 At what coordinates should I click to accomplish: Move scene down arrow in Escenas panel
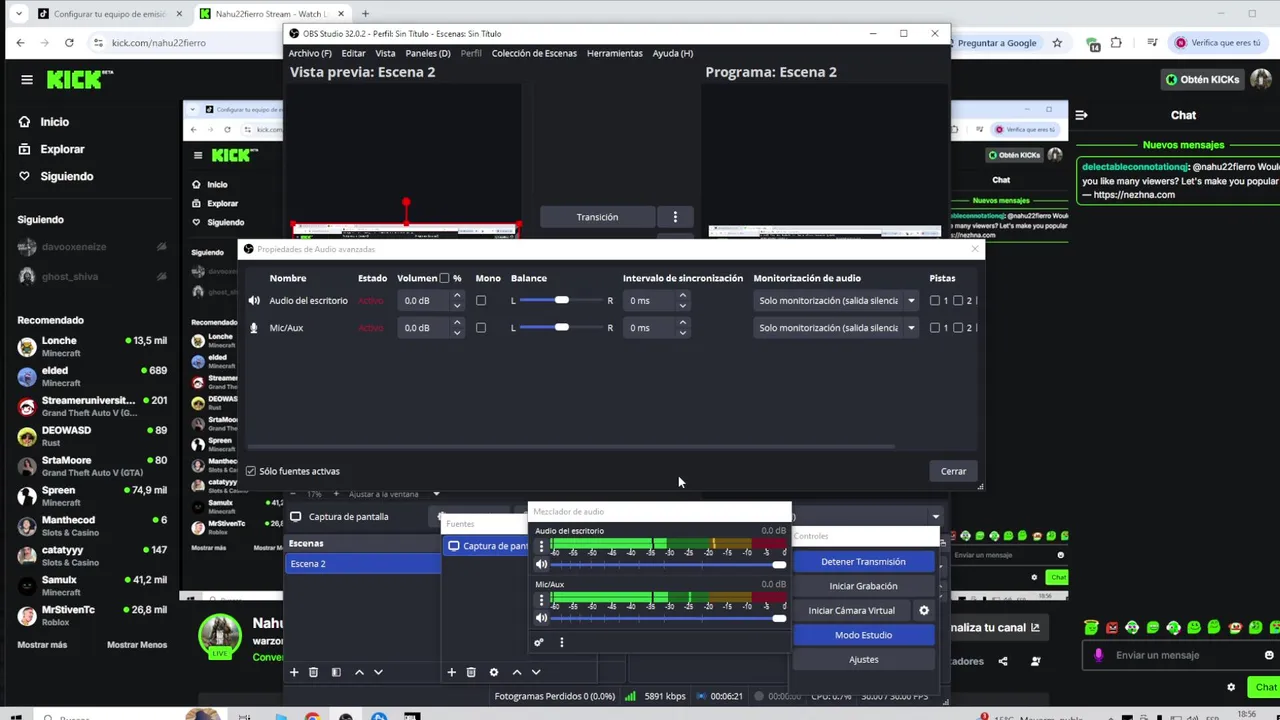pos(378,672)
